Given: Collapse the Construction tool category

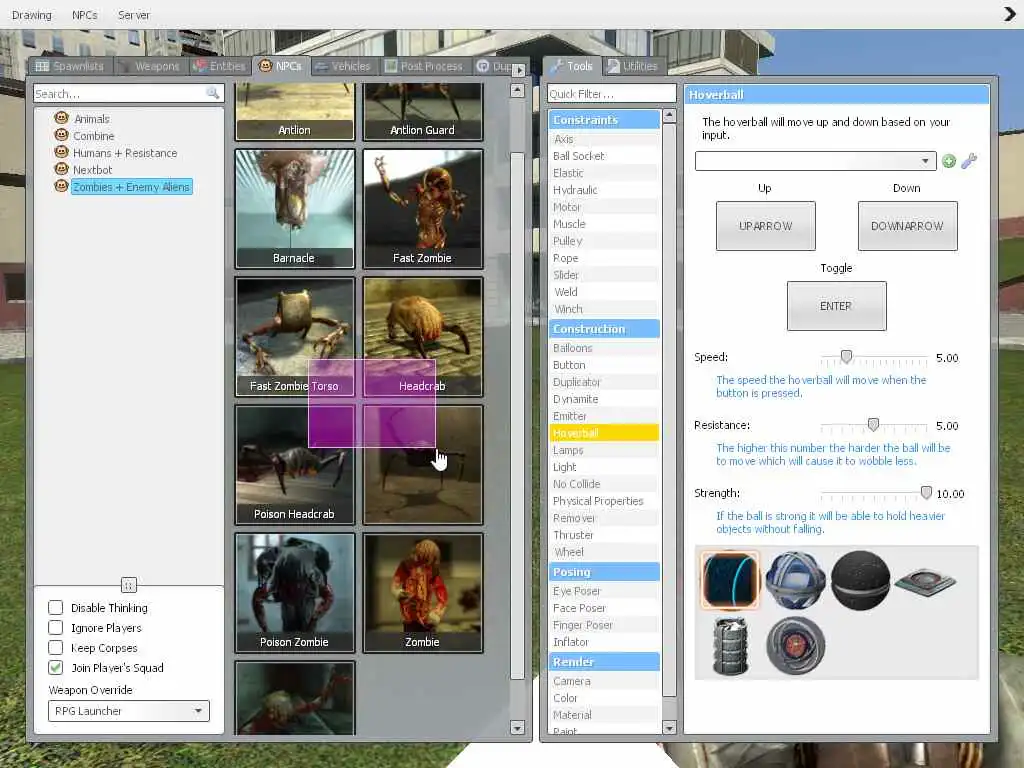Looking at the screenshot, I should click(x=604, y=328).
